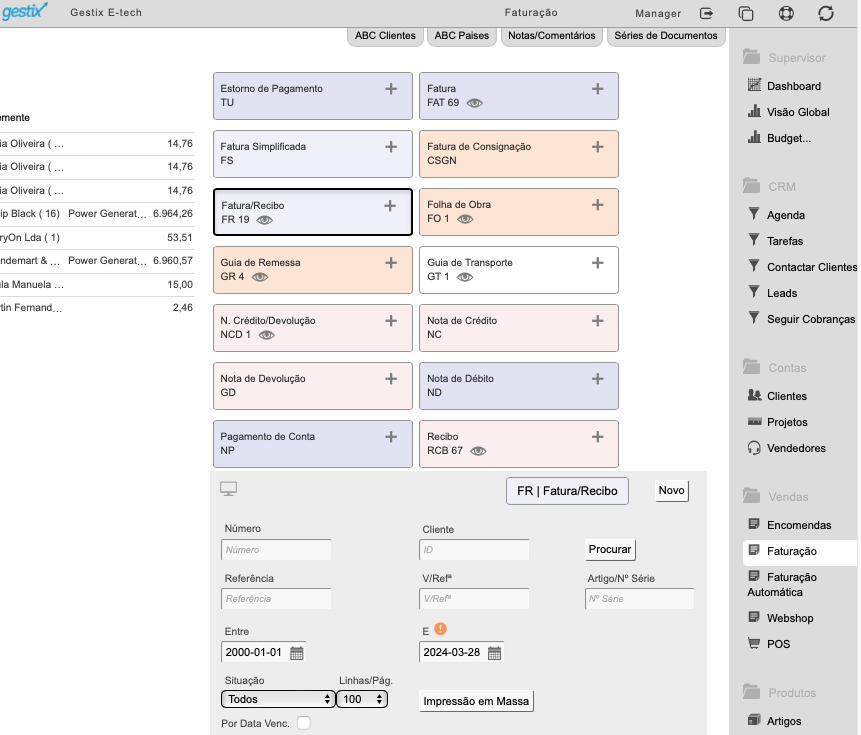Click the monitor icon in search panel
The image size is (861, 735).
point(228,489)
